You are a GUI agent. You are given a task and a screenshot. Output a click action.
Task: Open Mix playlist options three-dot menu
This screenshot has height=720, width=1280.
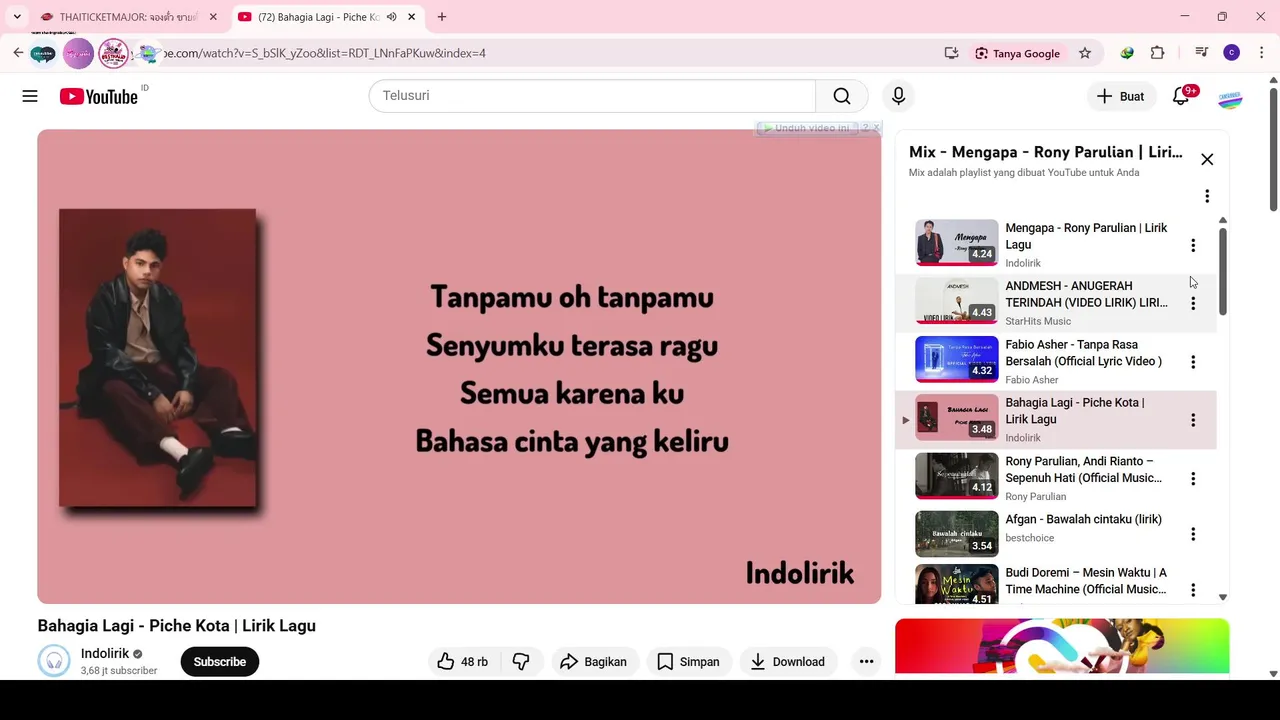pos(1207,196)
